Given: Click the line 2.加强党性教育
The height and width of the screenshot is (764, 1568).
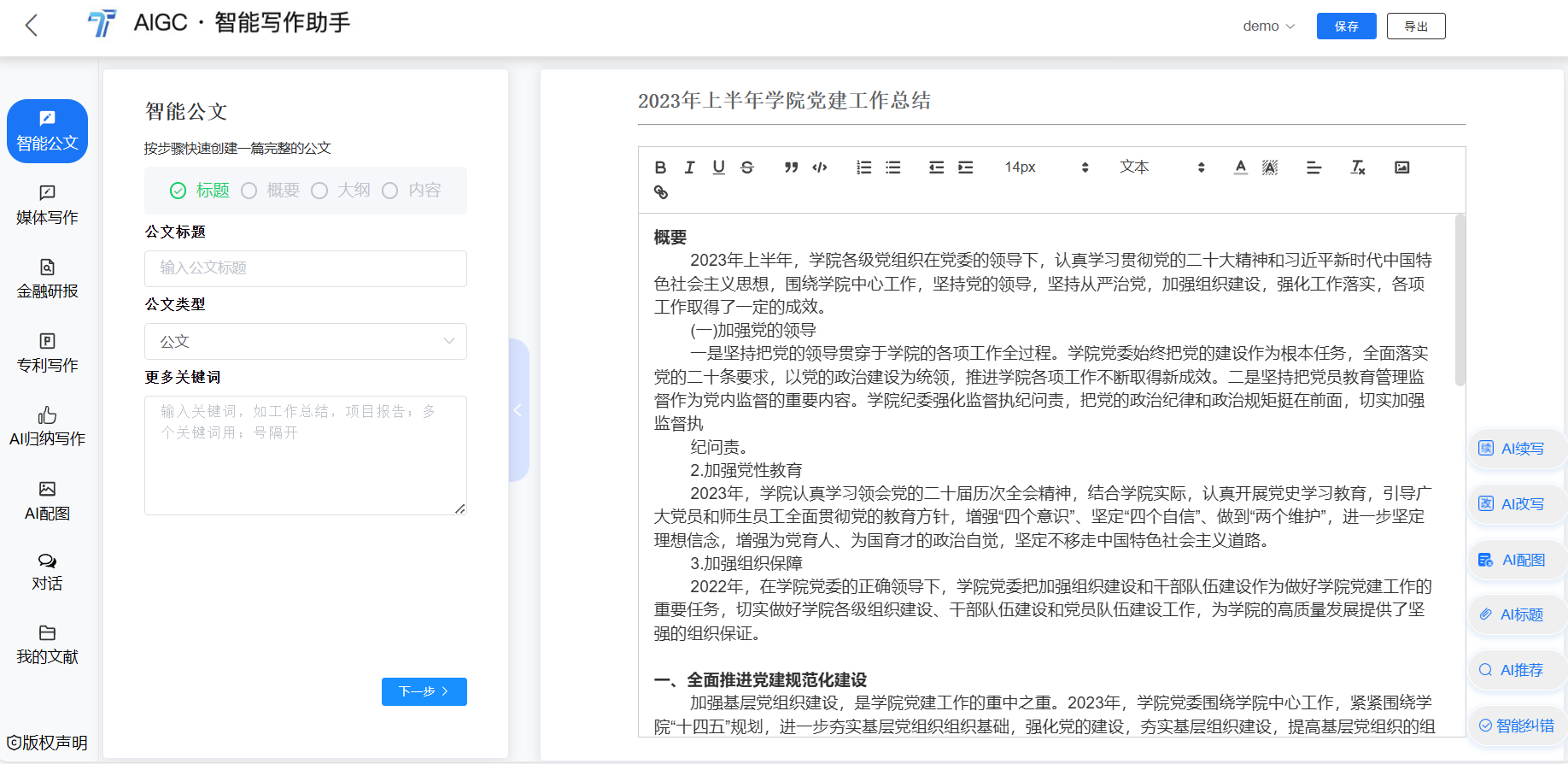Looking at the screenshot, I should [746, 470].
